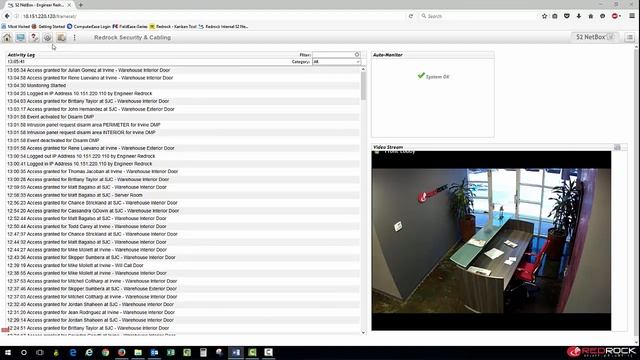Open a new browser tab with plus
Viewport: 640px width, 360px height.
tap(81, 5)
